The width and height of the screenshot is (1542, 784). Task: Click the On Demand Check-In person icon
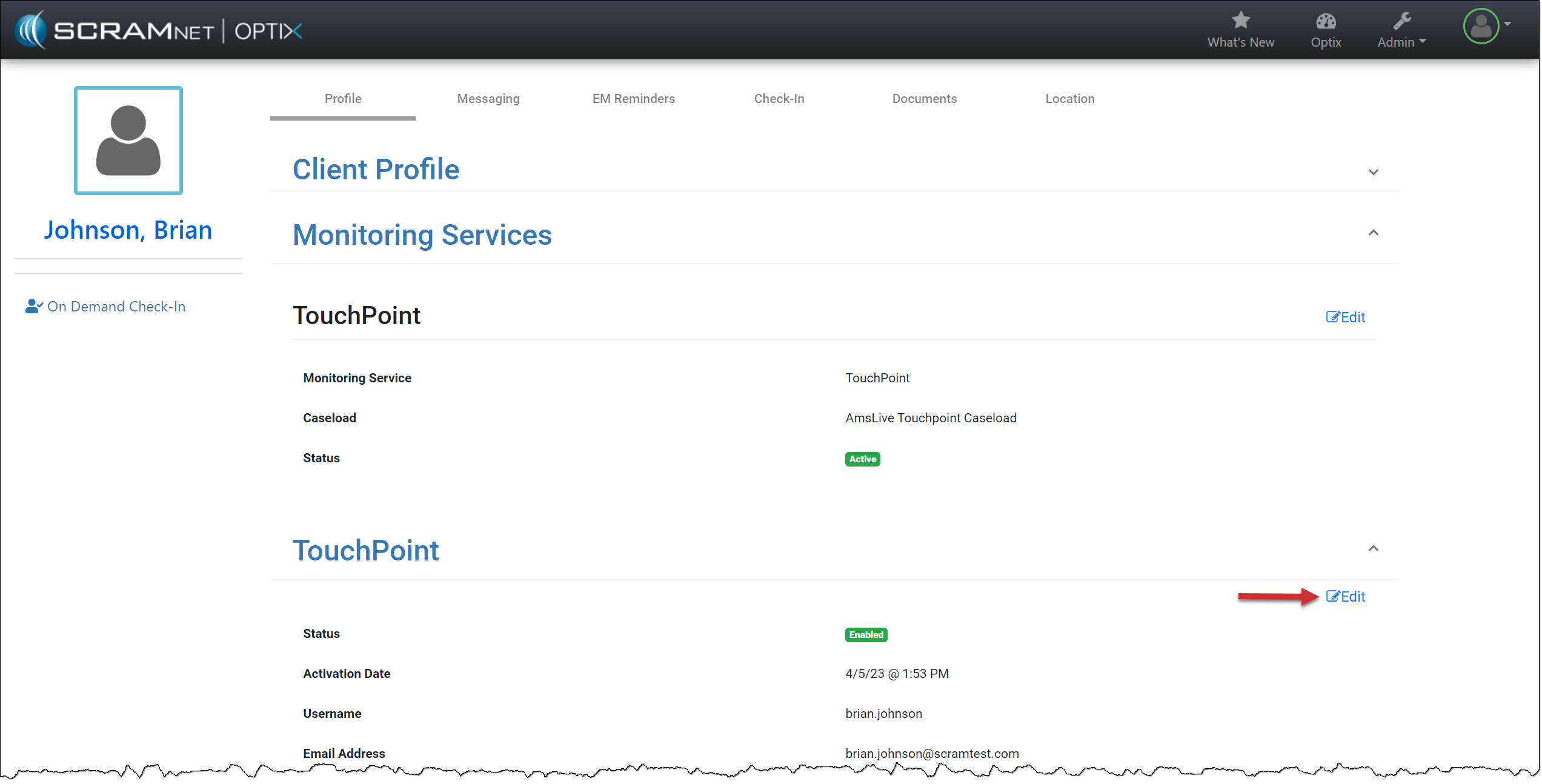click(33, 307)
